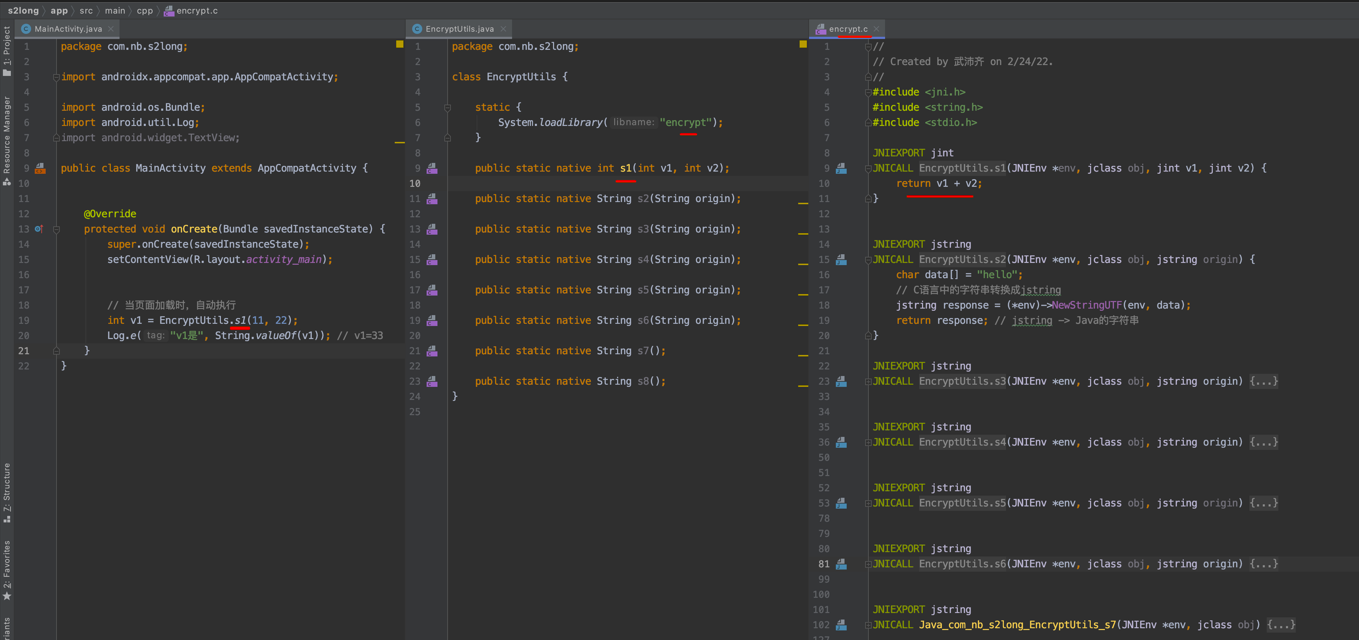
Task: Open the Resource Manager side panel
Action: click(7, 140)
